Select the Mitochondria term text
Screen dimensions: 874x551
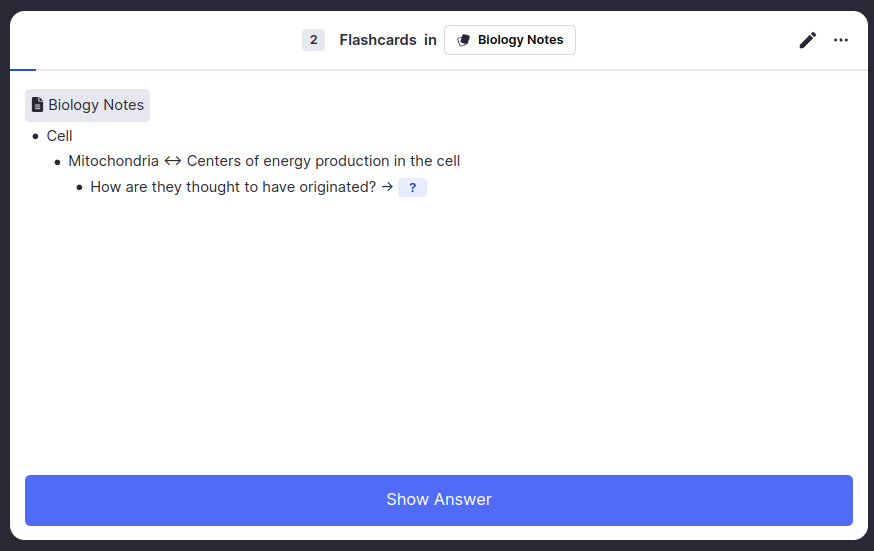(x=113, y=161)
